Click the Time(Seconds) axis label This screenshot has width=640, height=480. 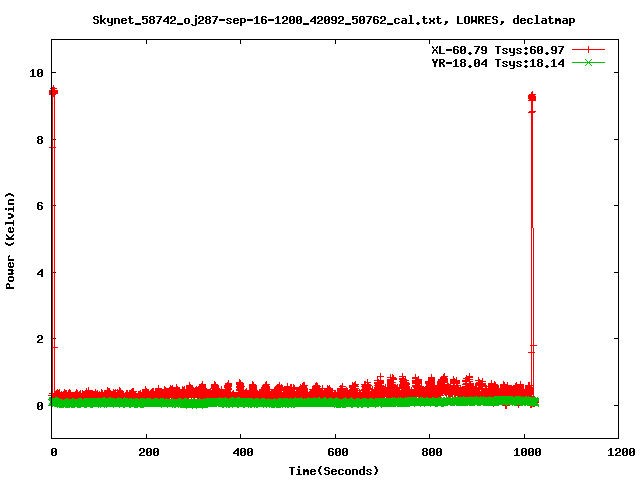click(x=333, y=471)
